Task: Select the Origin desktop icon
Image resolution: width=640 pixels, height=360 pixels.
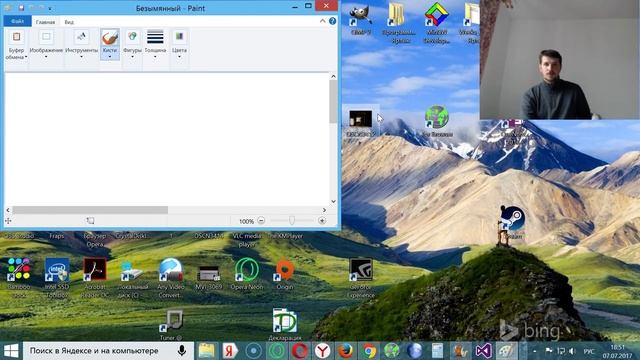Action: pos(284,274)
